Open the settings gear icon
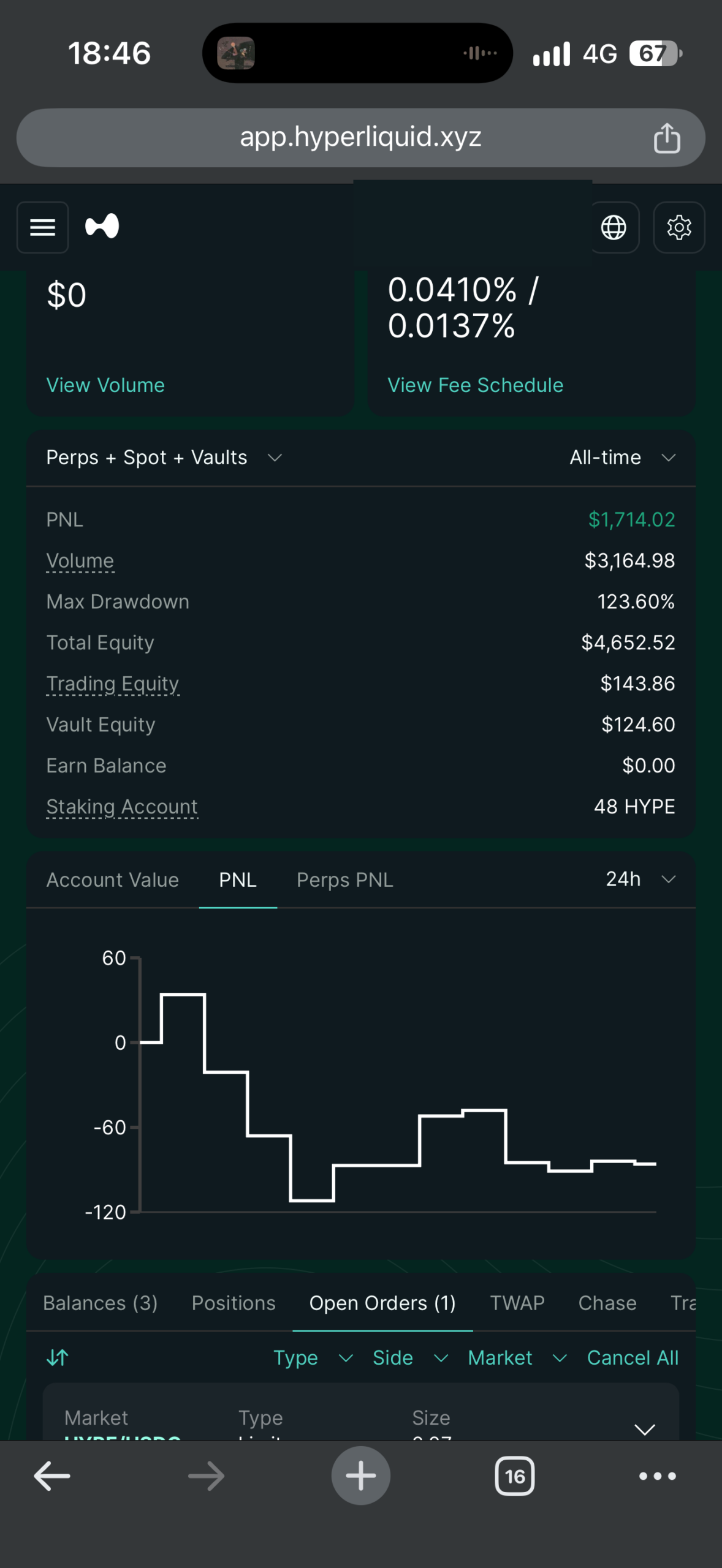 point(679,227)
